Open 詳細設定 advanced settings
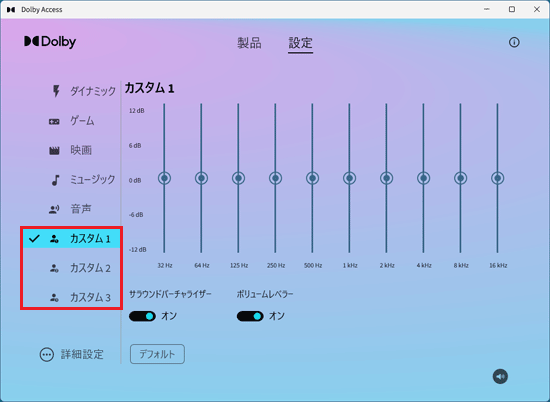This screenshot has height=402, width=550. point(72,355)
